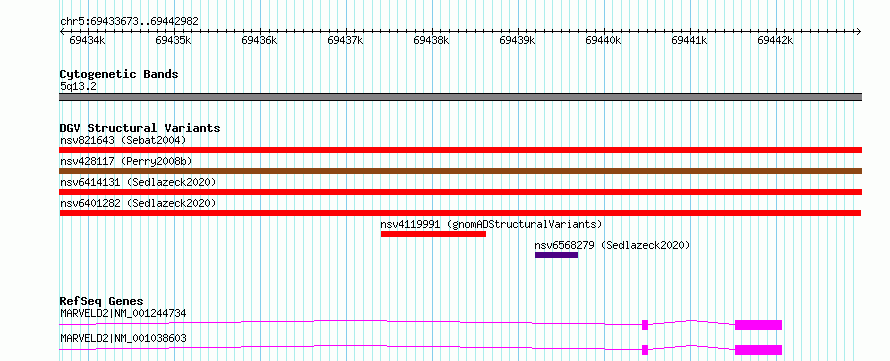The image size is (890, 361).
Task: Open the MARVELD2|NM_001038603 transcript label
Action: (123, 339)
